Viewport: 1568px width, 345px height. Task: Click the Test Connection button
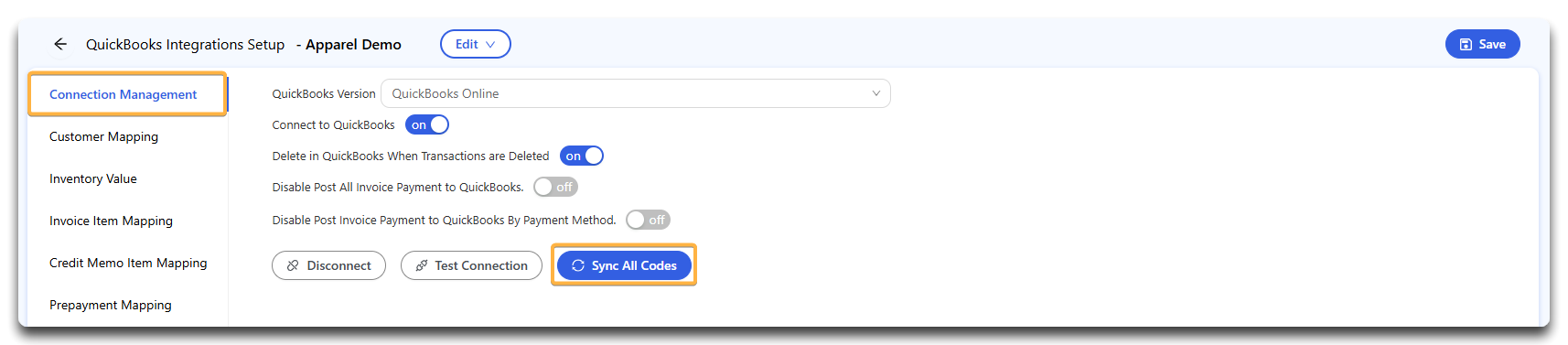coord(471,265)
